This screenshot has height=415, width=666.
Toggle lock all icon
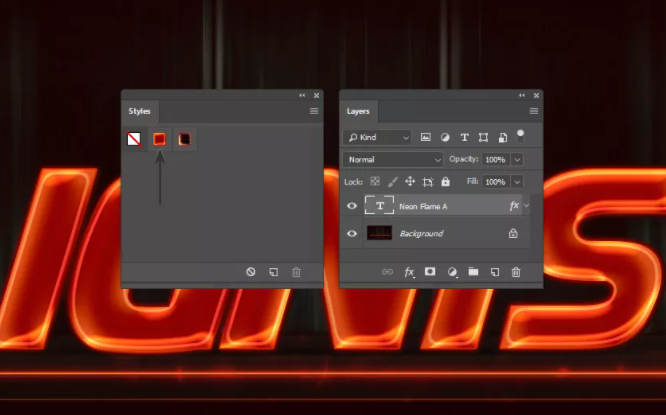tap(445, 182)
